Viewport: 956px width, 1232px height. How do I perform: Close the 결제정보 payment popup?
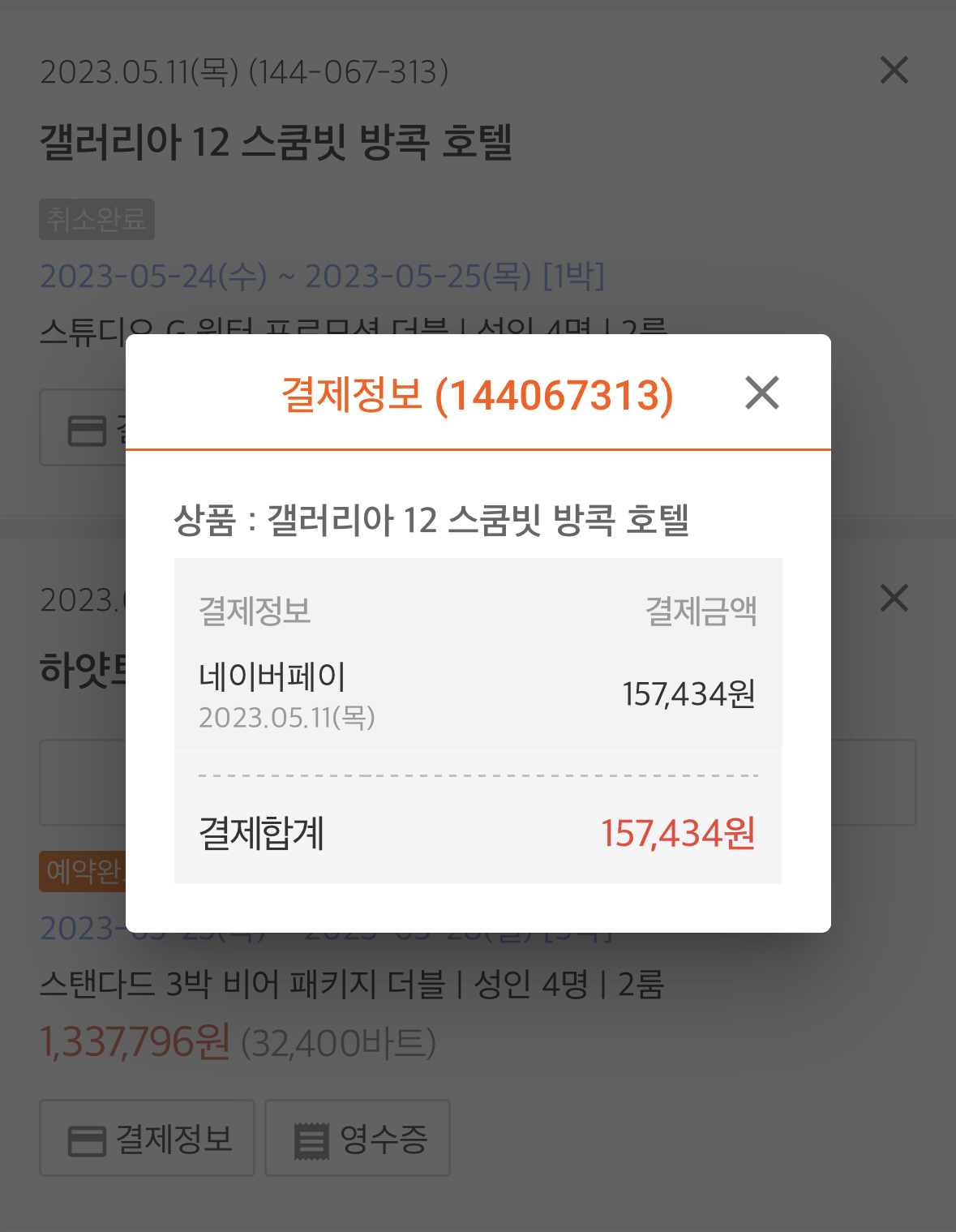(x=761, y=393)
